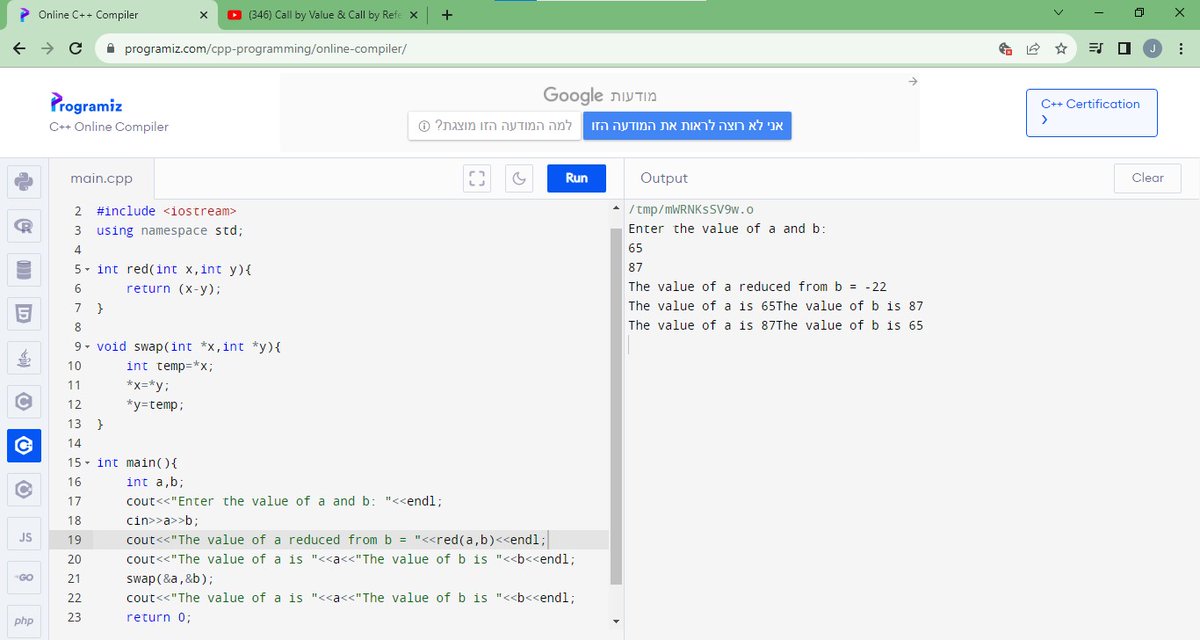
Task: Switch to the main.cpp tab
Action: coord(101,178)
